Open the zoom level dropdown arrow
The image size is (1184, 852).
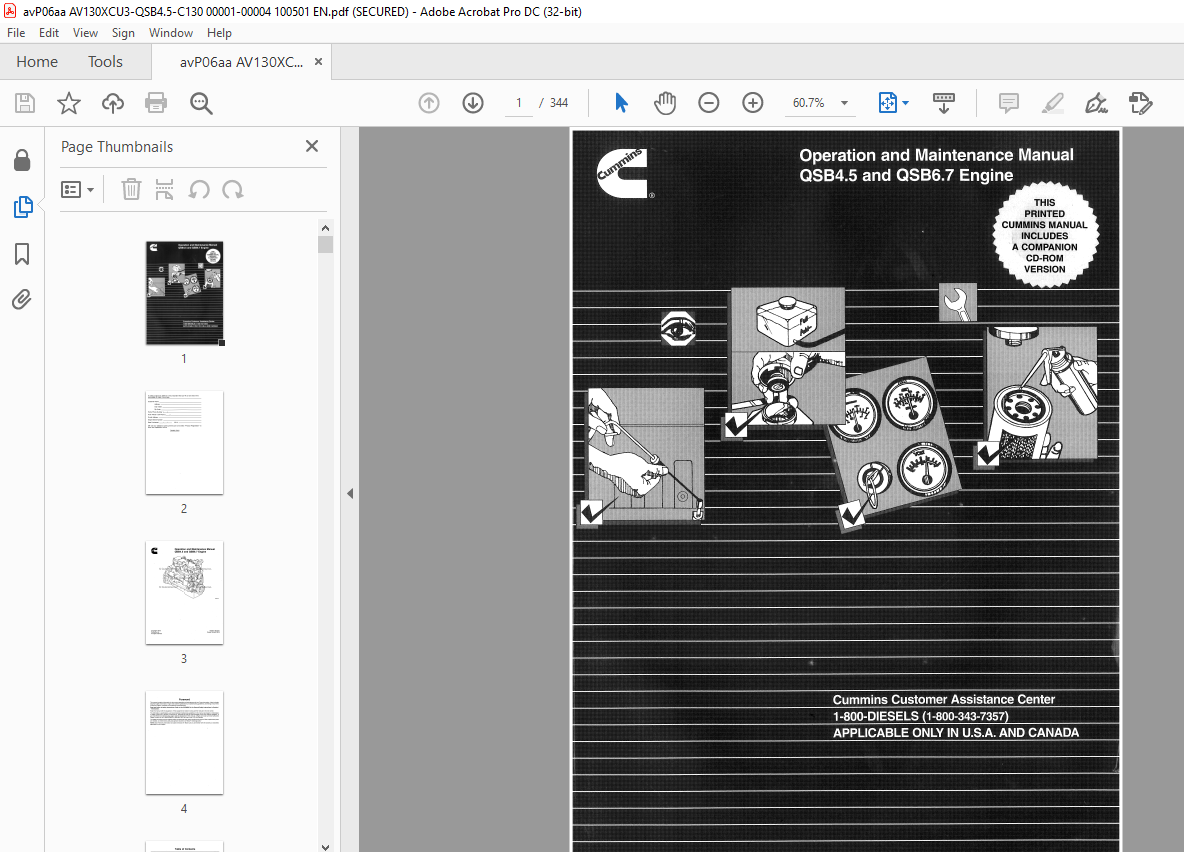pyautogui.click(x=844, y=103)
